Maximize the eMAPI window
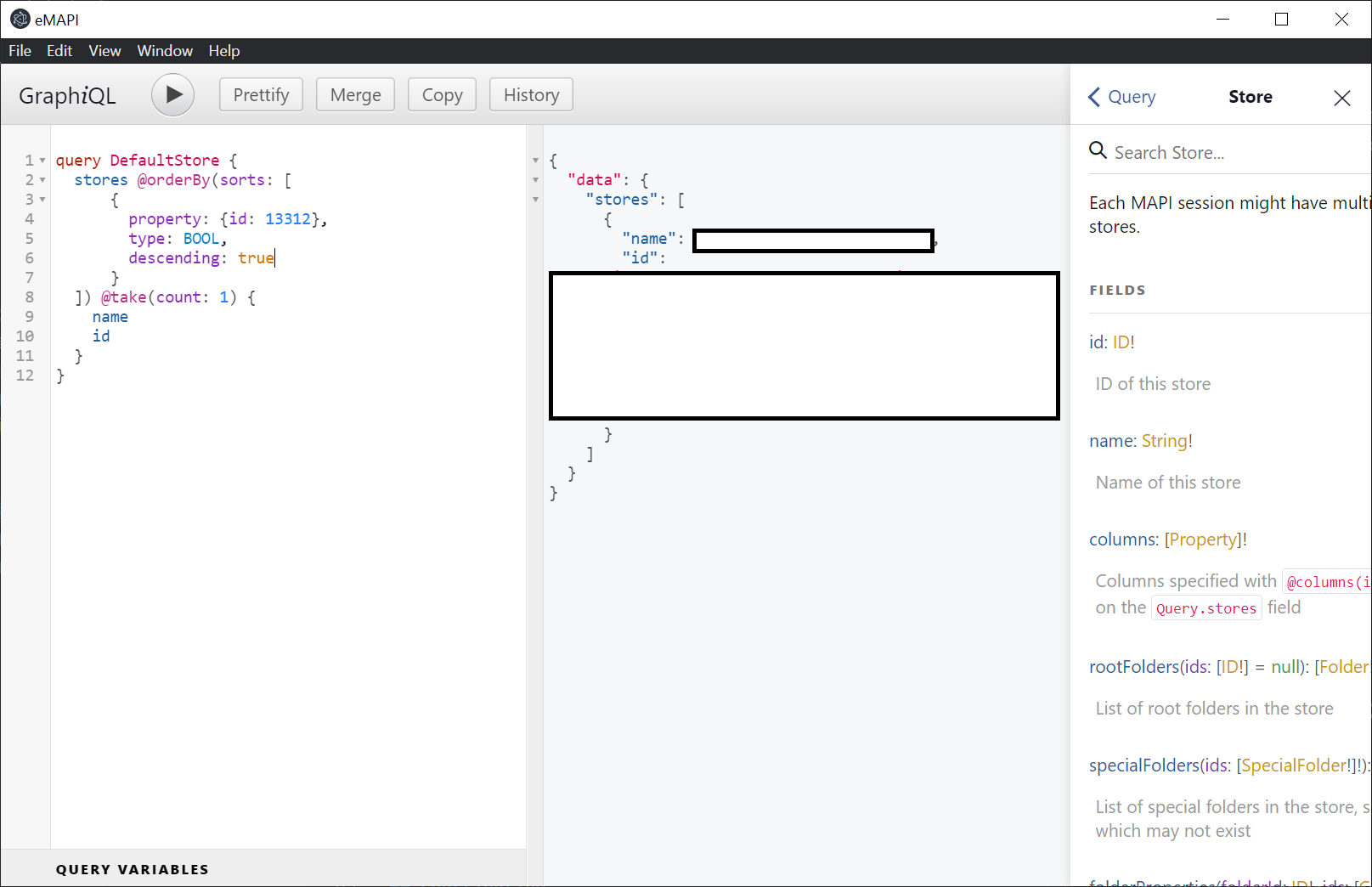The height and width of the screenshot is (887, 1372). coord(1281,19)
